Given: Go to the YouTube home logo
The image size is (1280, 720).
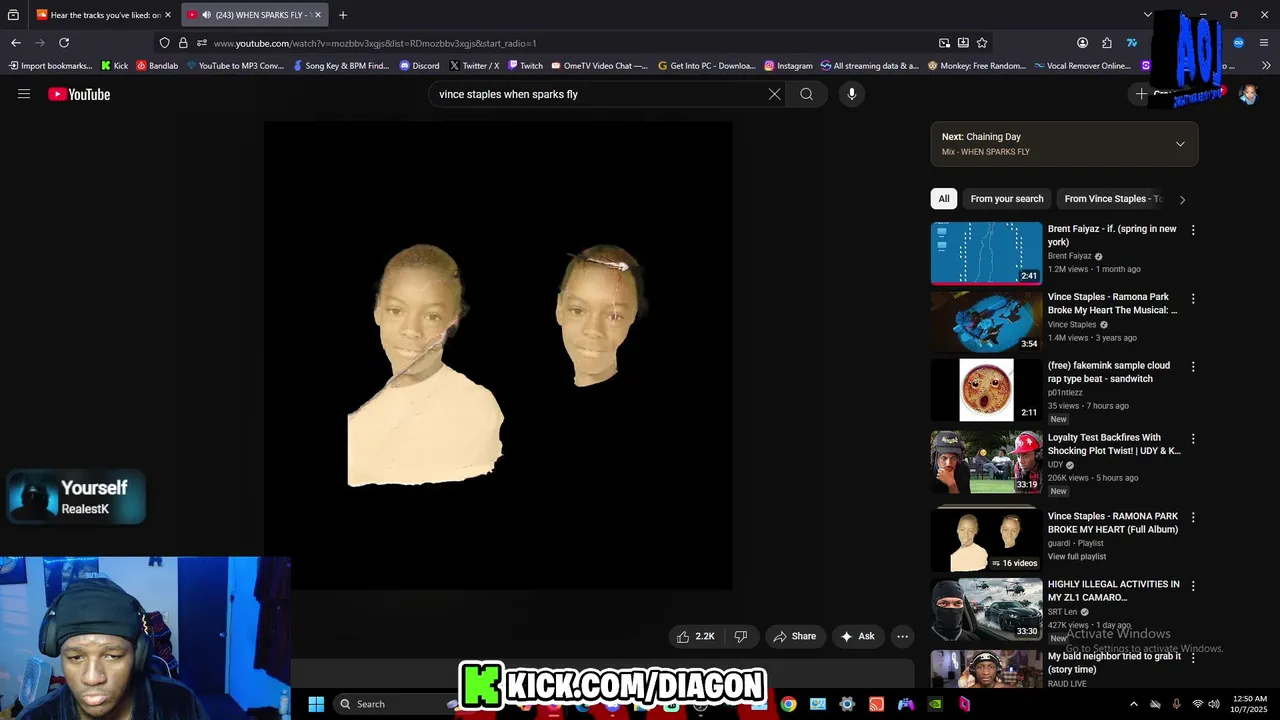Looking at the screenshot, I should click(x=79, y=94).
